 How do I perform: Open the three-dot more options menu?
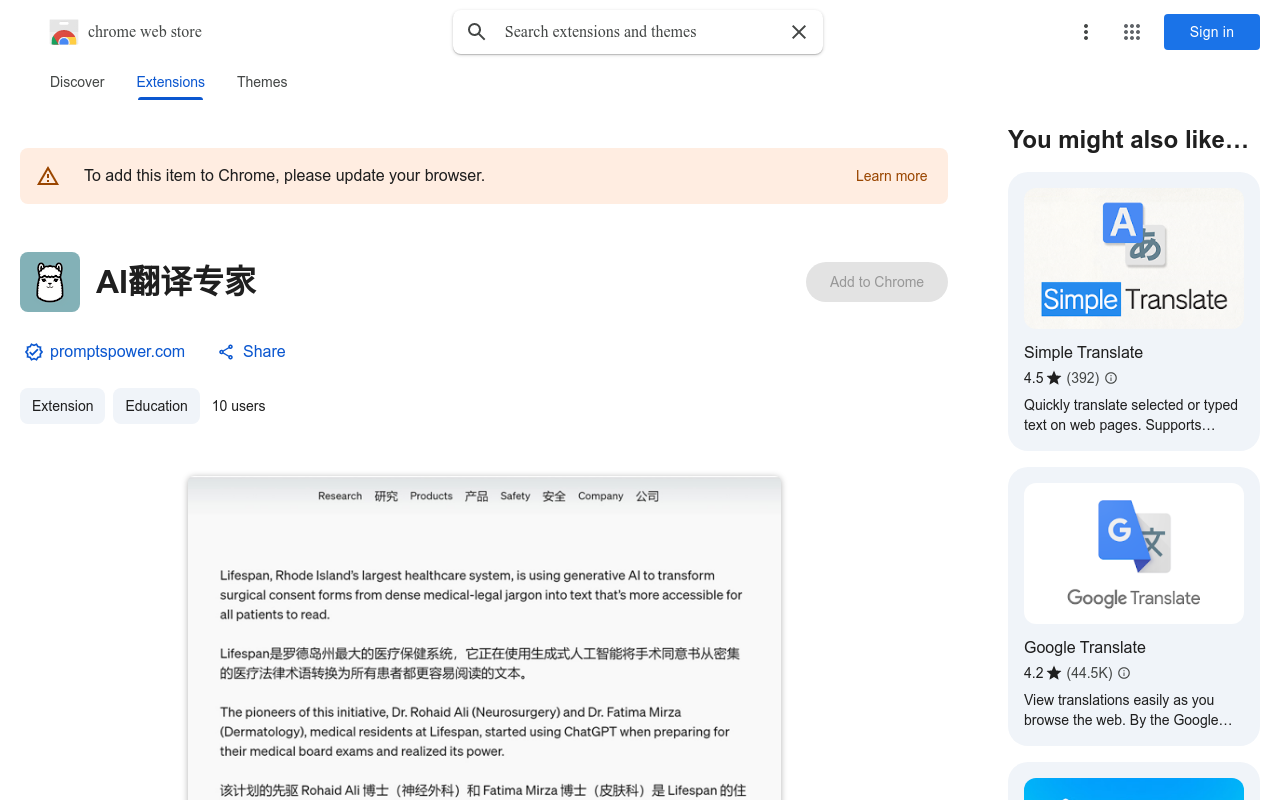pyautogui.click(x=1086, y=32)
